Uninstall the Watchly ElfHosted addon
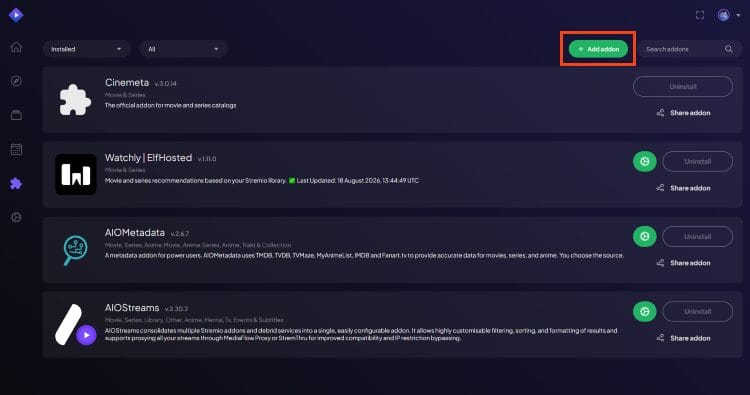Screen dimensions: 750x395 697,161
